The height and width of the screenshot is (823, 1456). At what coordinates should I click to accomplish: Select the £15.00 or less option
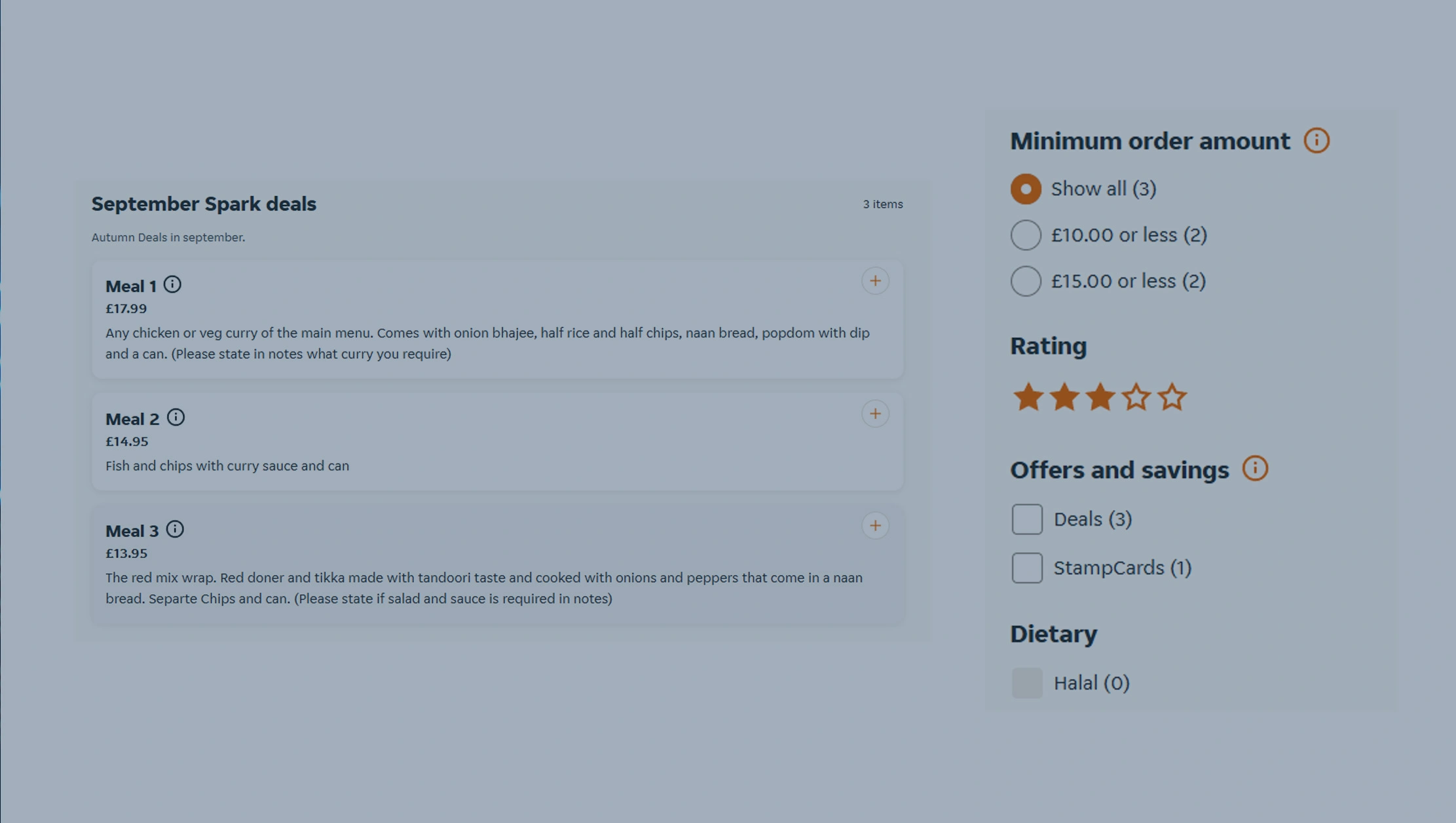coord(1026,281)
